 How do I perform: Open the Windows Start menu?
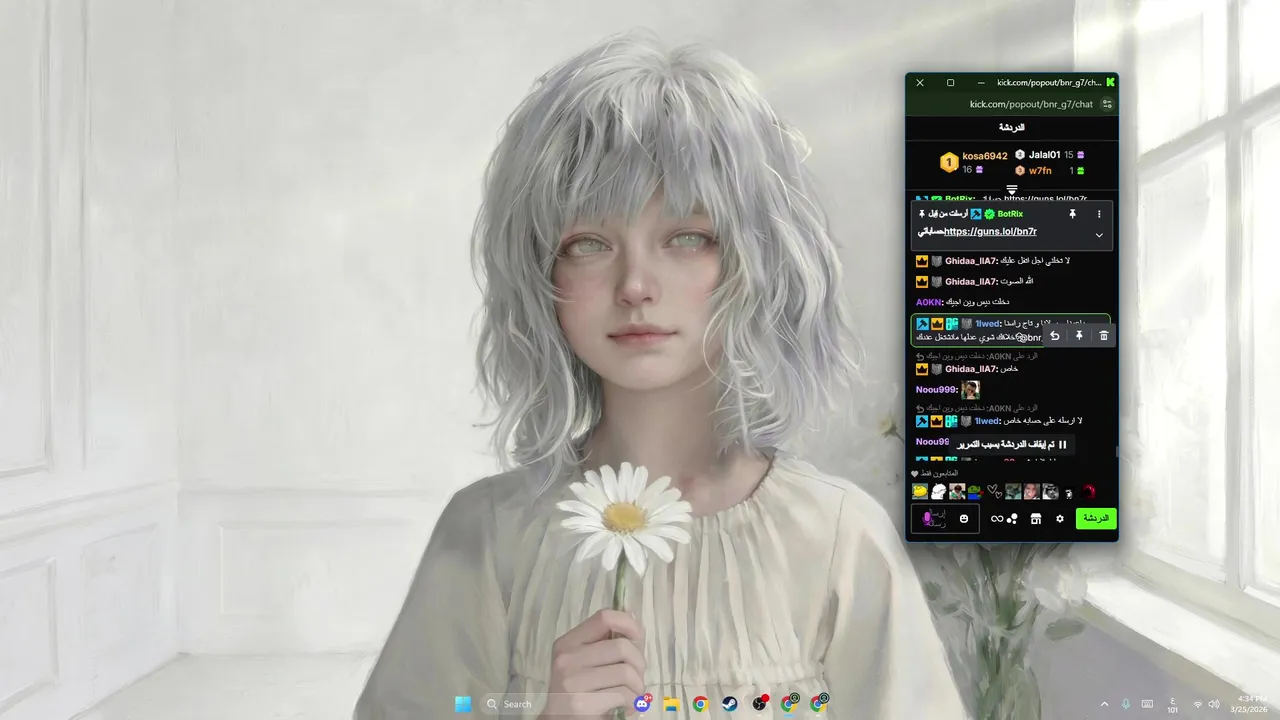tap(463, 704)
